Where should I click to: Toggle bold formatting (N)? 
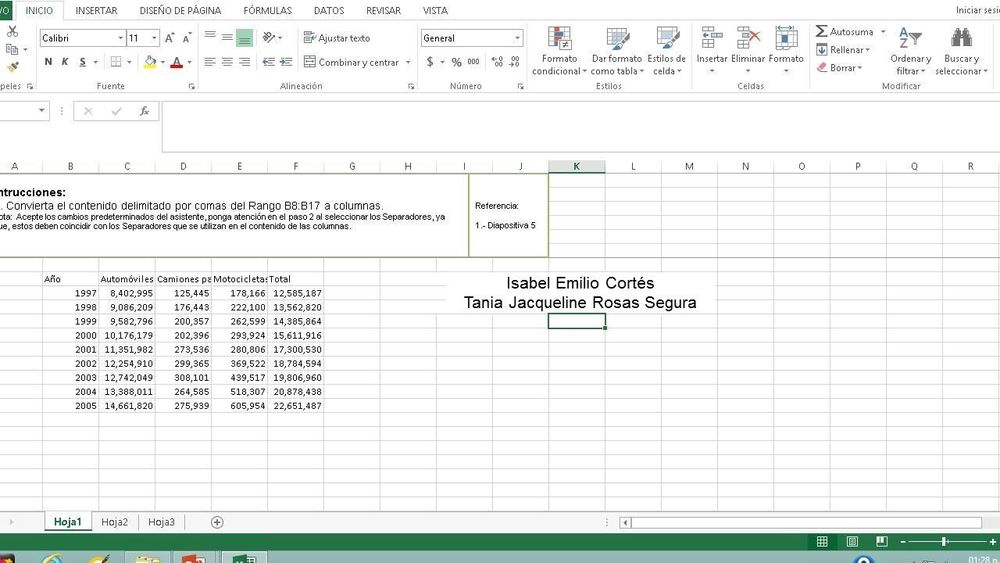click(x=48, y=62)
